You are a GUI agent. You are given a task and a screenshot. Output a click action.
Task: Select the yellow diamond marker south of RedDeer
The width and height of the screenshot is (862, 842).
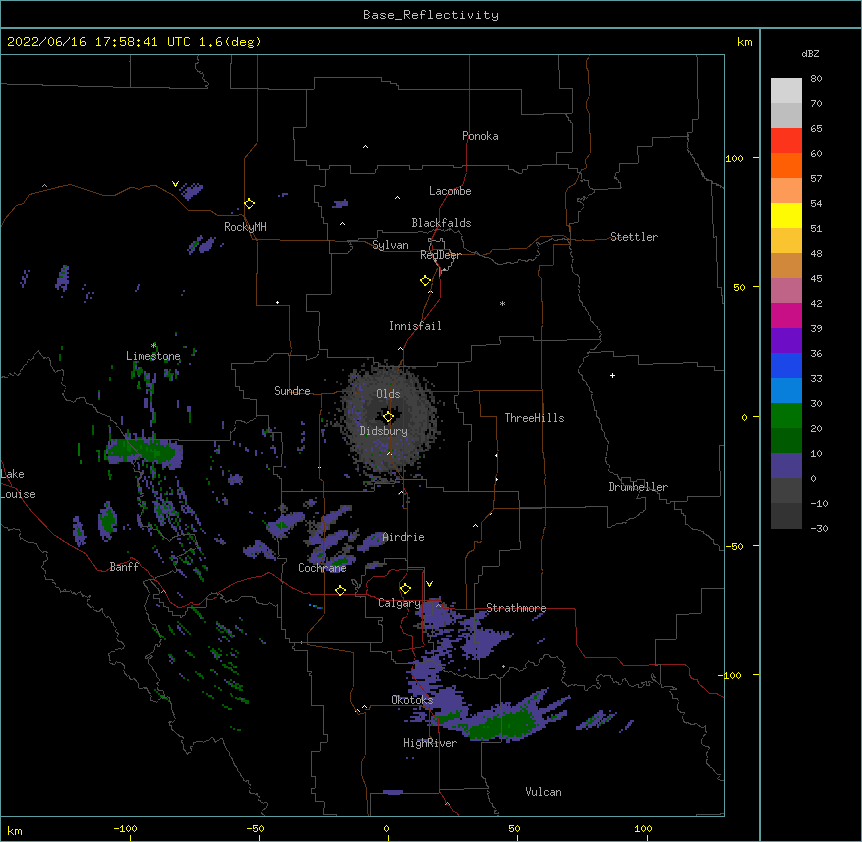click(x=426, y=281)
